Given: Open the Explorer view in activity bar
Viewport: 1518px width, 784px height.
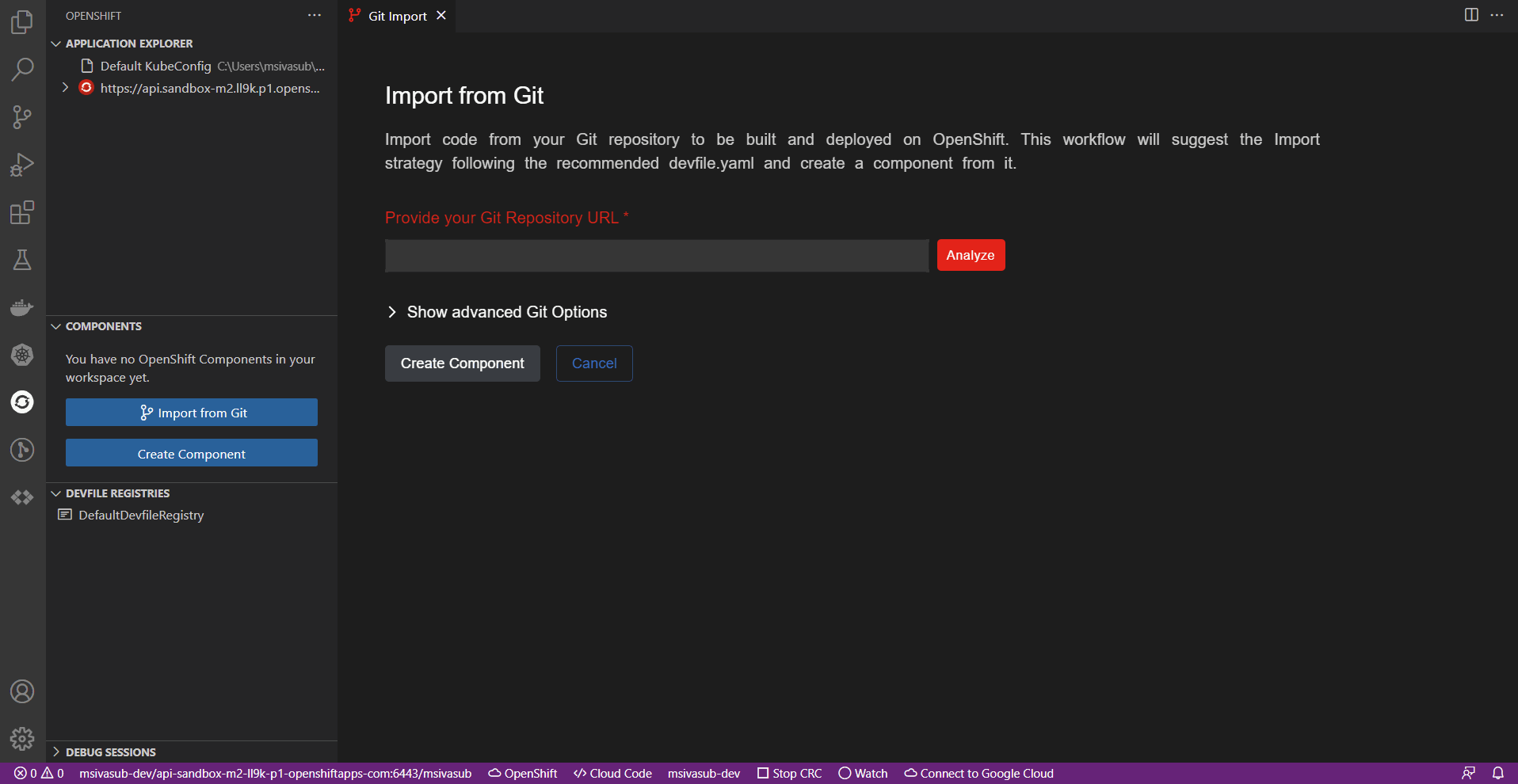Looking at the screenshot, I should (x=22, y=22).
